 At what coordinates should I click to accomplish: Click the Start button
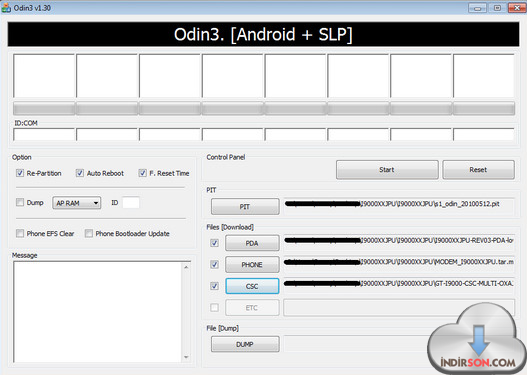387,170
